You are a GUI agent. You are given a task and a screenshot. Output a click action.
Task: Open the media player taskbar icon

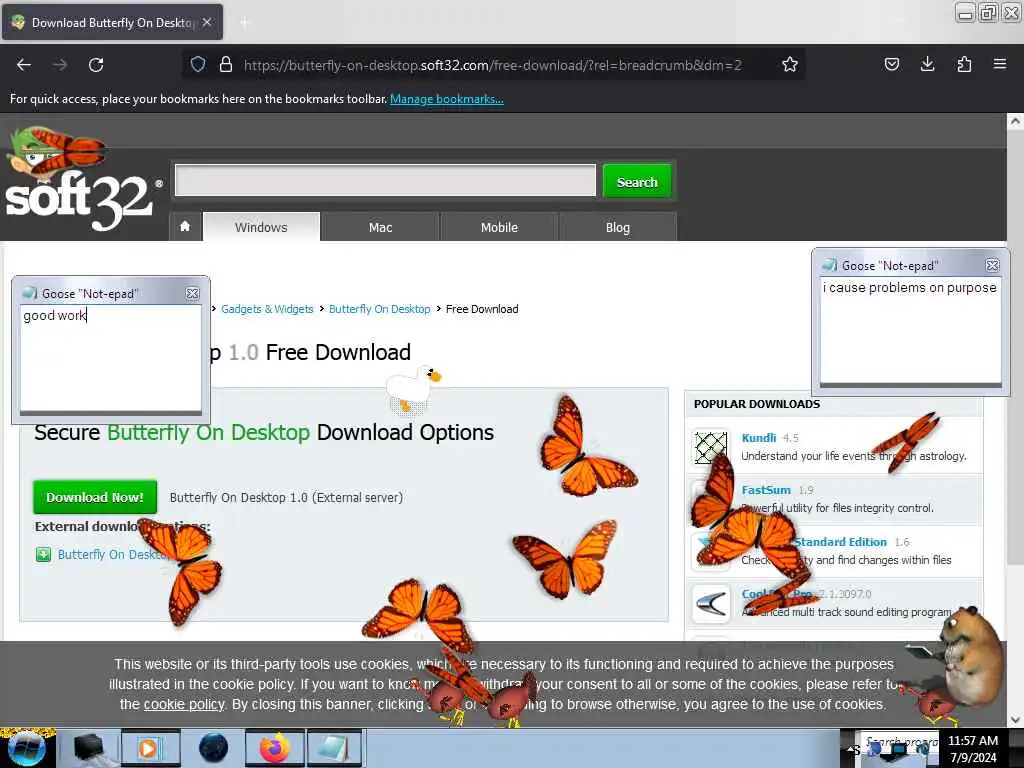click(x=150, y=748)
